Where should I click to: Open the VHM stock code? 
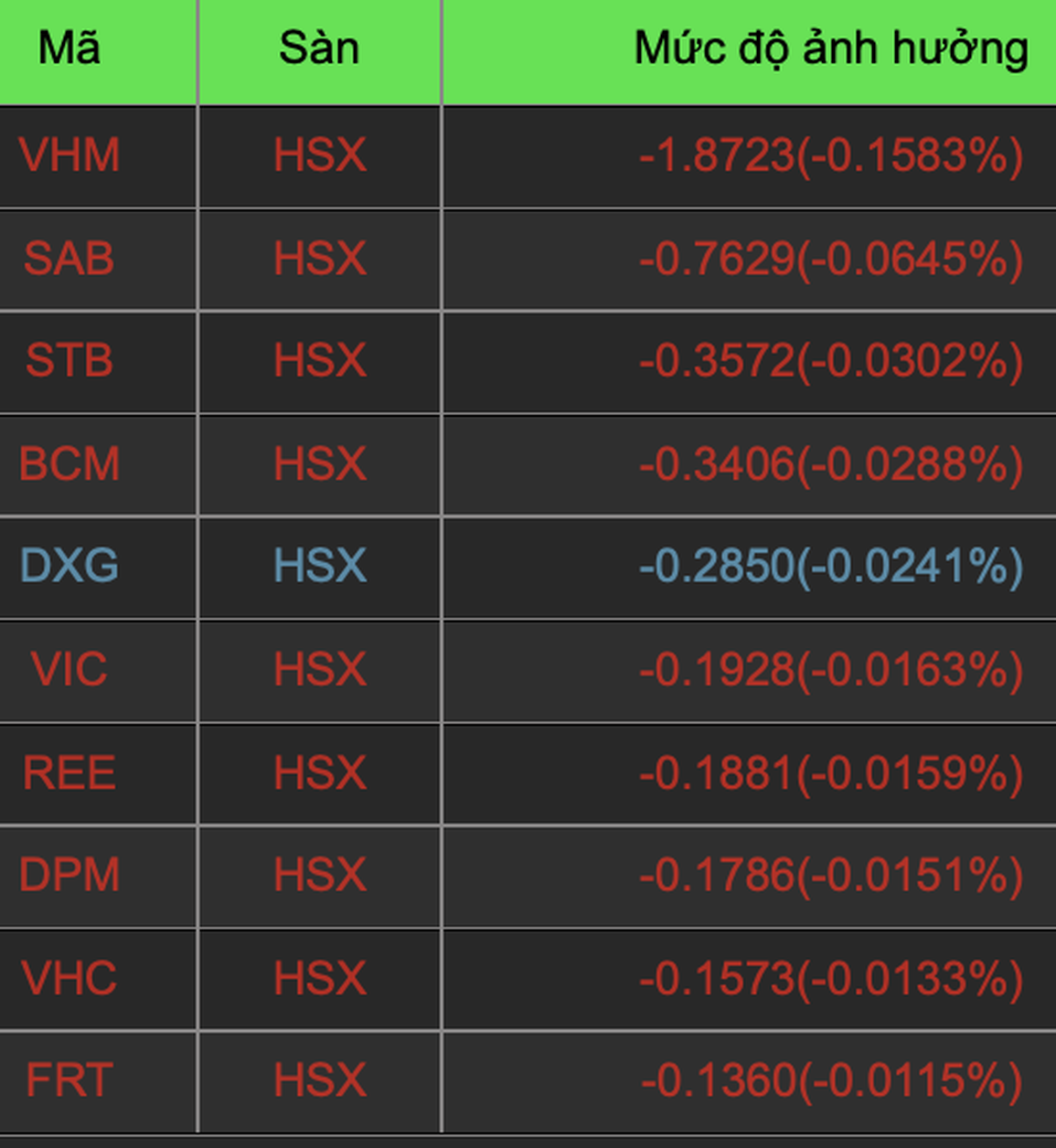[69, 155]
